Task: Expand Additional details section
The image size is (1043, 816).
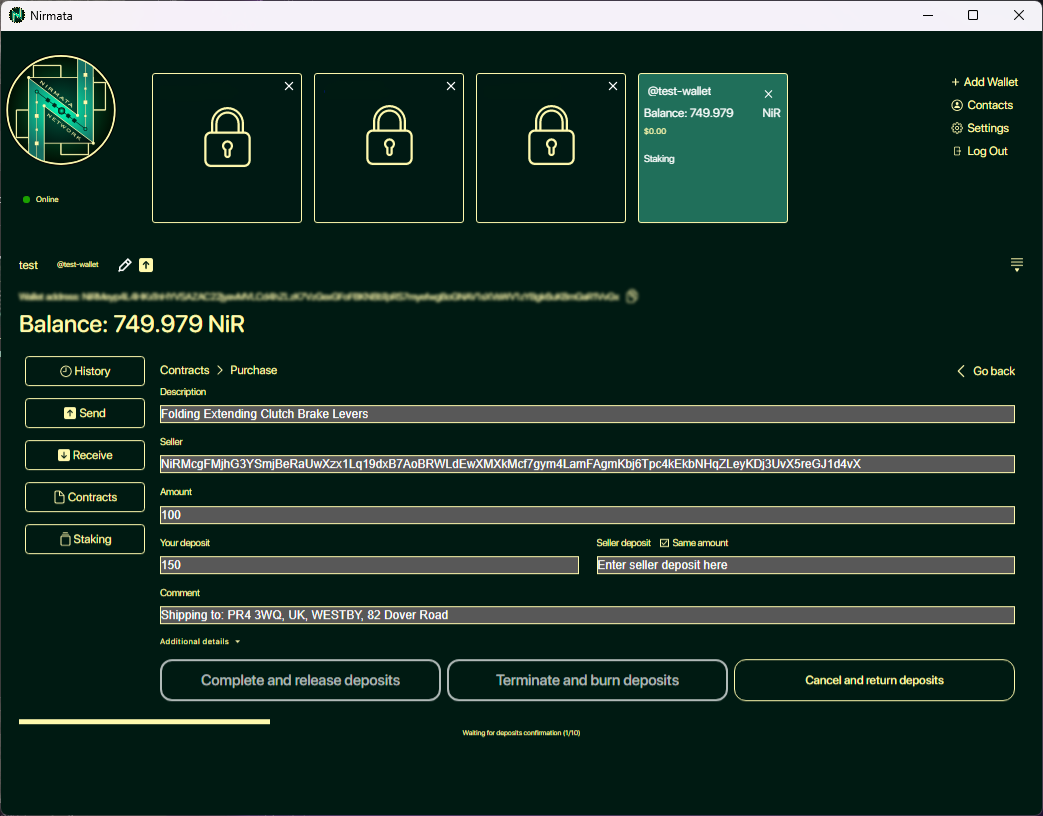Action: click(200, 642)
